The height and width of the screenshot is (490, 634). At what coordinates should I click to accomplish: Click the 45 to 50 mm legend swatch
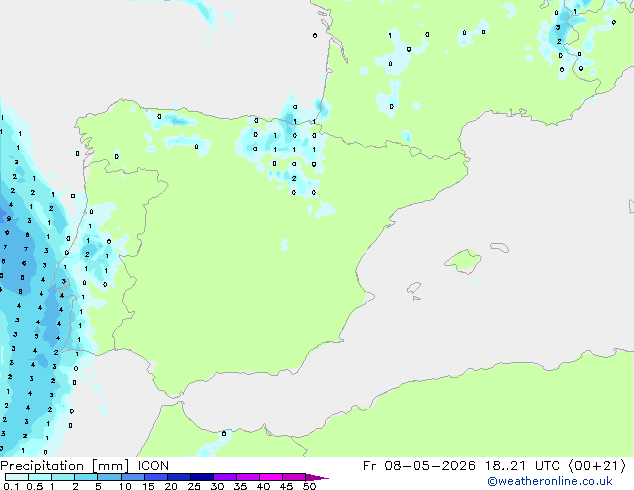pyautogui.click(x=294, y=477)
